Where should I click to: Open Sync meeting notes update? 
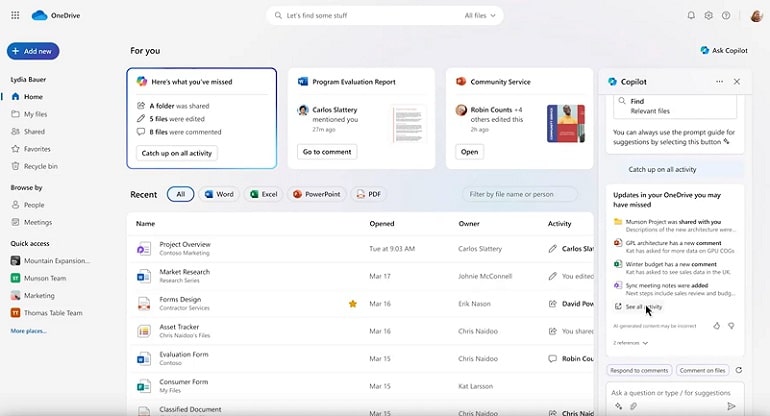675,289
